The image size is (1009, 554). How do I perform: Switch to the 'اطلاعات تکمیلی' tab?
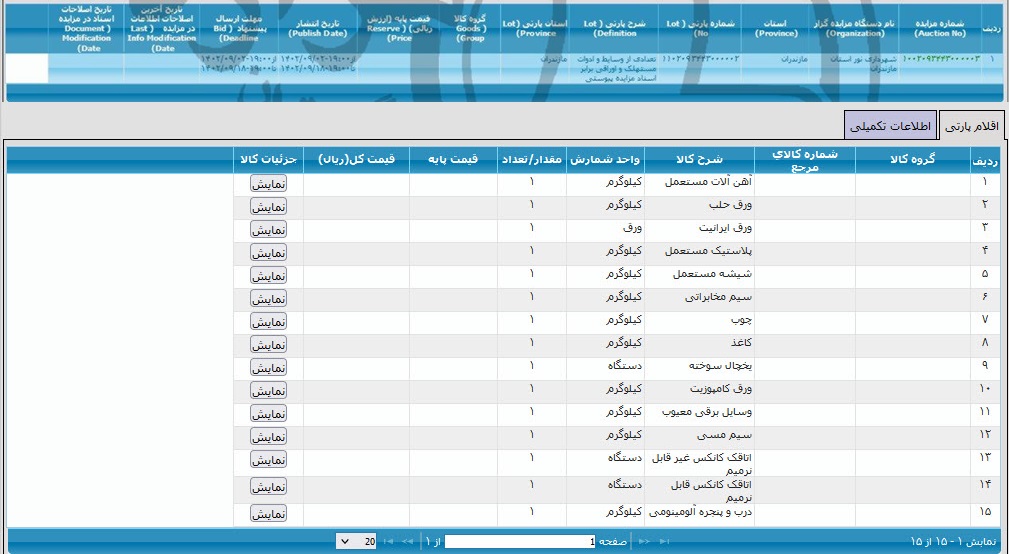pyautogui.click(x=890, y=126)
